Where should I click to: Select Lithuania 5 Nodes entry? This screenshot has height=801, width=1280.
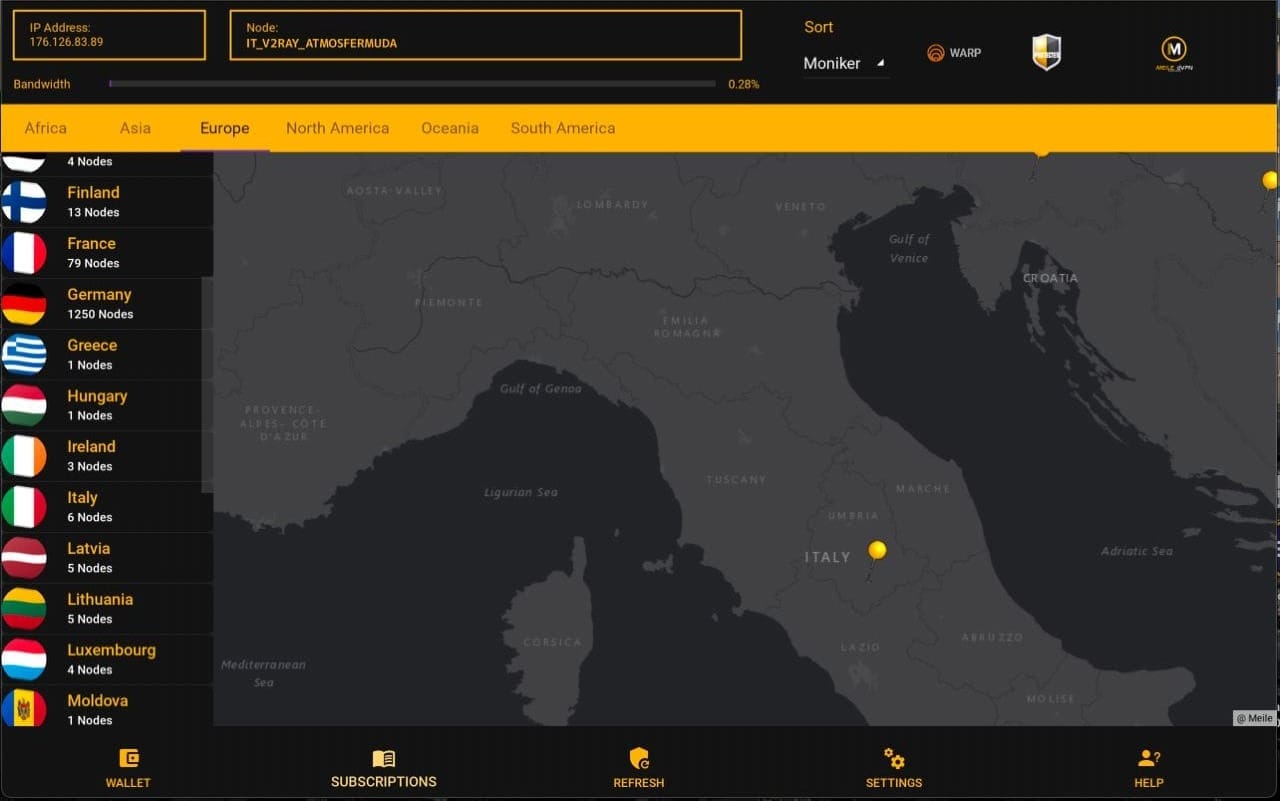107,609
